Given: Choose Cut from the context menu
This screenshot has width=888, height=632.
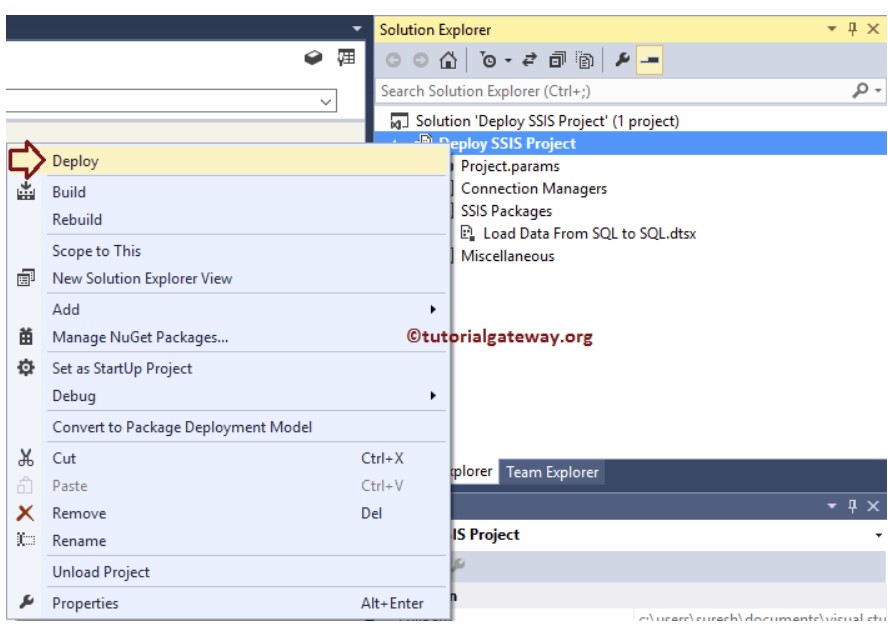Looking at the screenshot, I should click(248, 458).
